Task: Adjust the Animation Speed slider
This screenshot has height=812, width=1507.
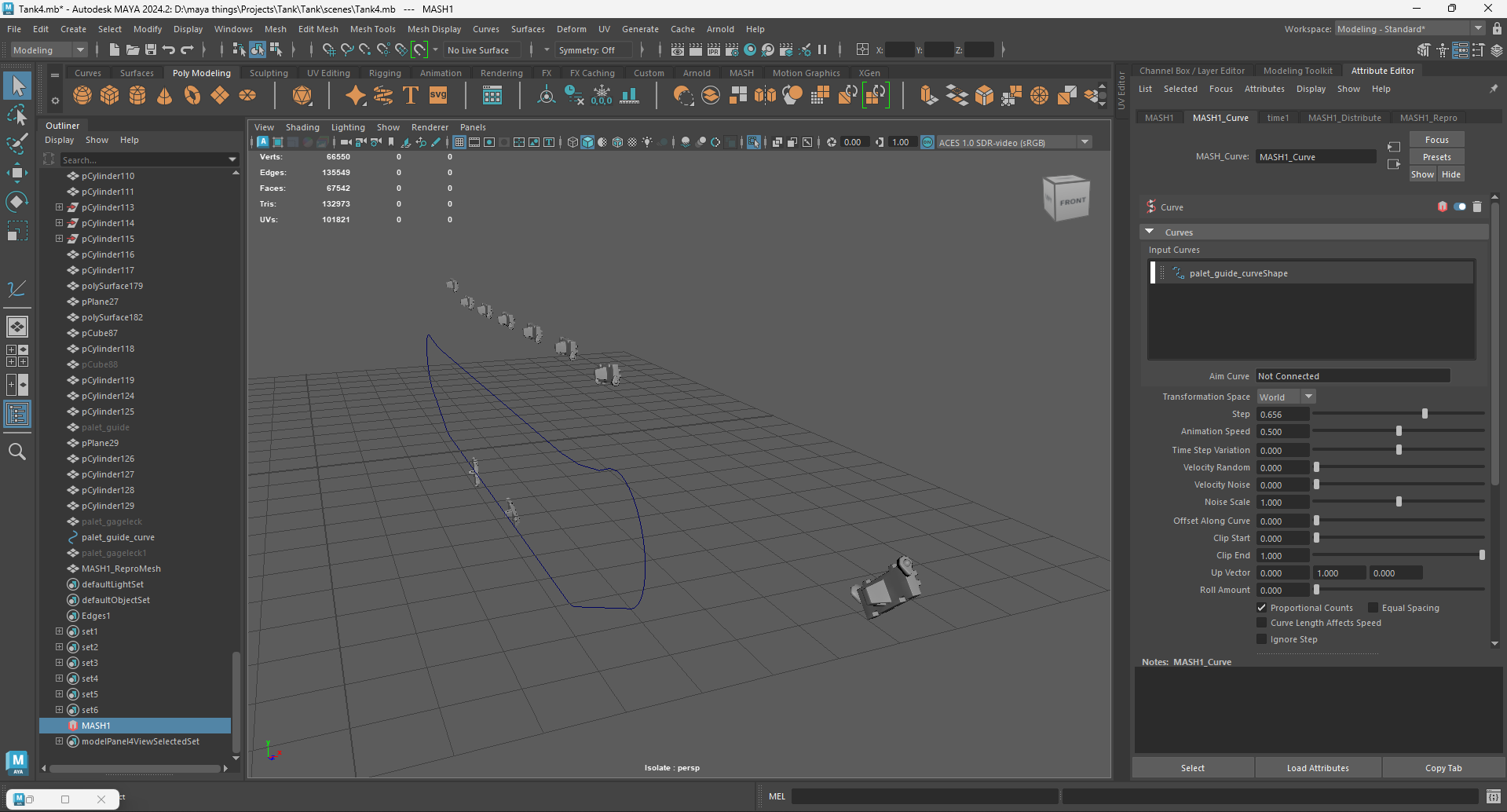Action: pyautogui.click(x=1399, y=431)
